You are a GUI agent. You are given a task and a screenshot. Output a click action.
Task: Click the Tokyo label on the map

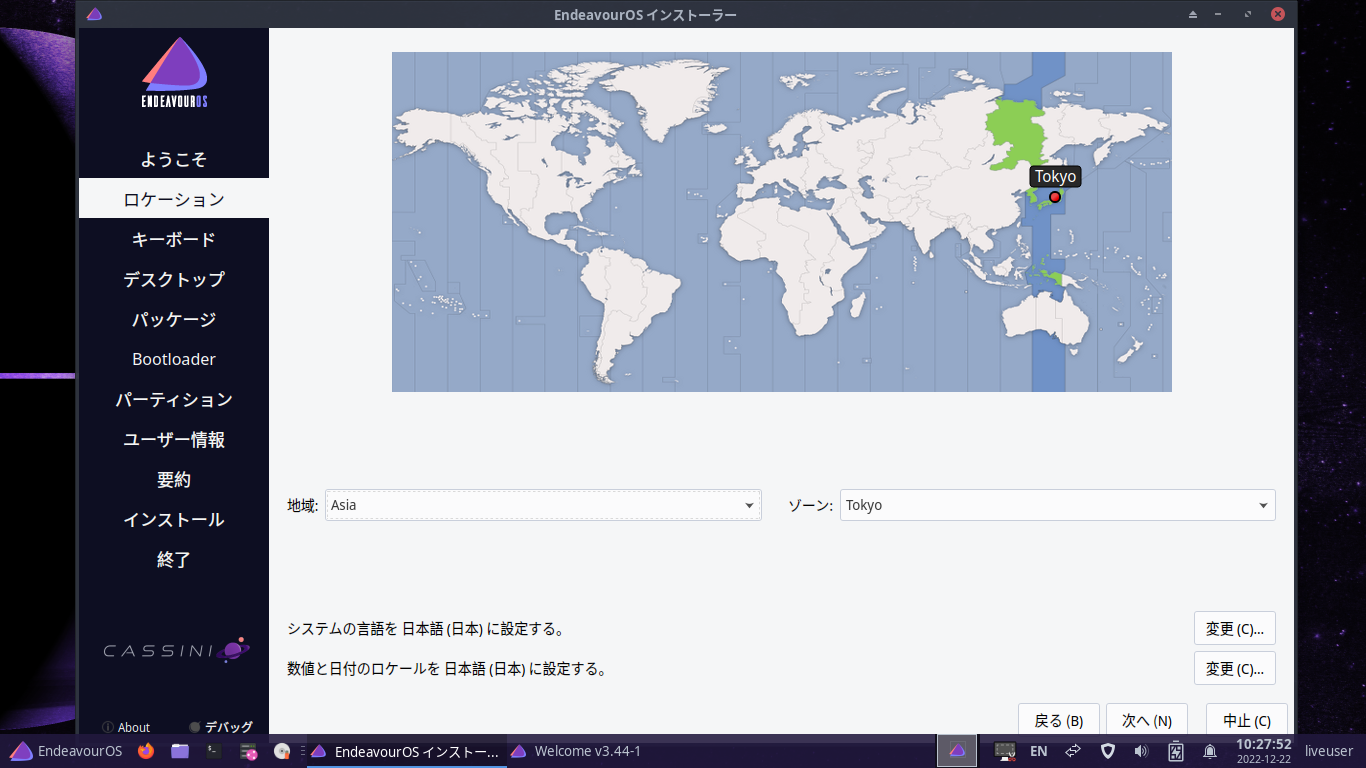click(1056, 176)
